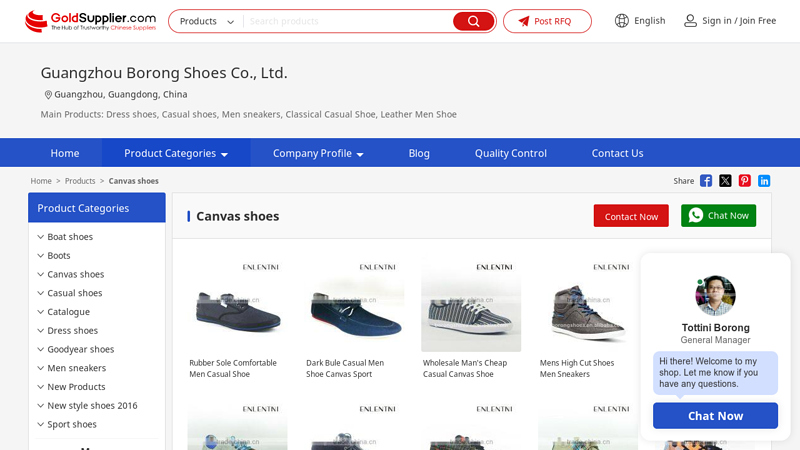Expand the Company Profile nav menu
Image resolution: width=800 pixels, height=450 pixels.
coord(318,153)
